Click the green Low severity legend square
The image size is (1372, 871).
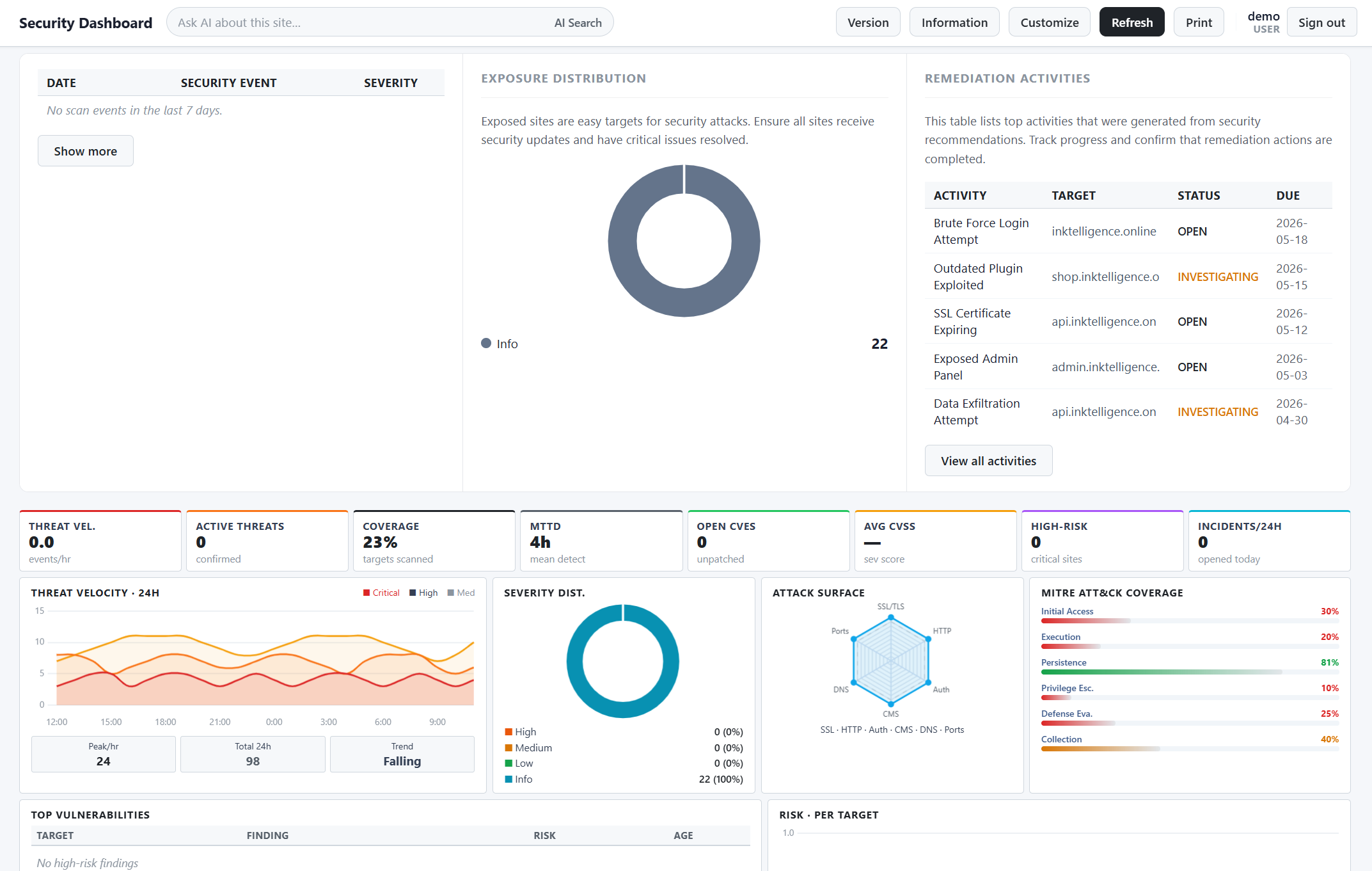click(x=509, y=763)
